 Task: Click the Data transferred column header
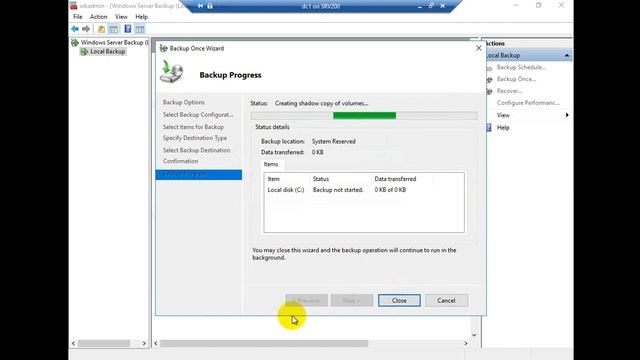(x=395, y=179)
